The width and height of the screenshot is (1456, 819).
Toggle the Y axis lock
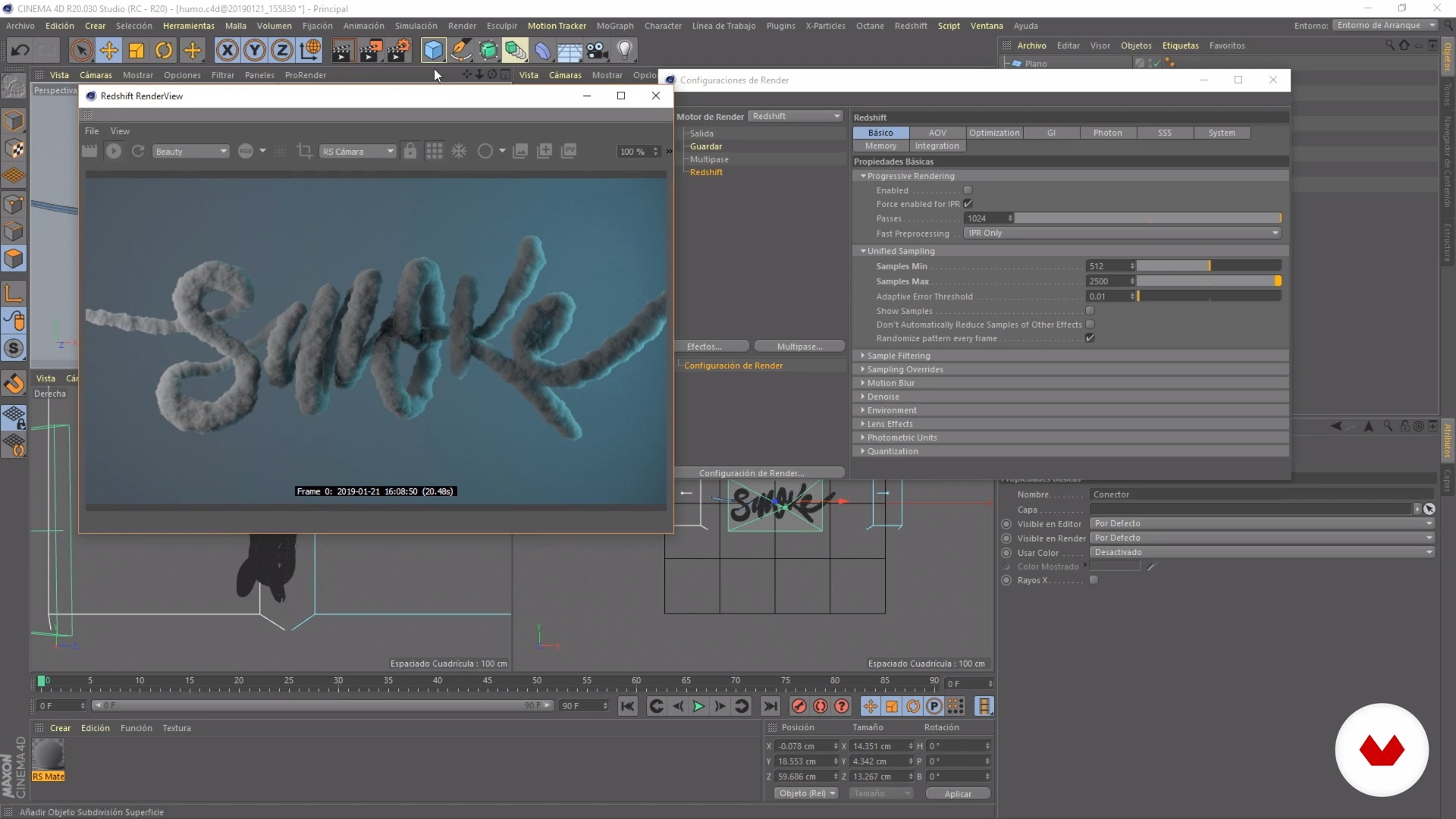(x=255, y=51)
